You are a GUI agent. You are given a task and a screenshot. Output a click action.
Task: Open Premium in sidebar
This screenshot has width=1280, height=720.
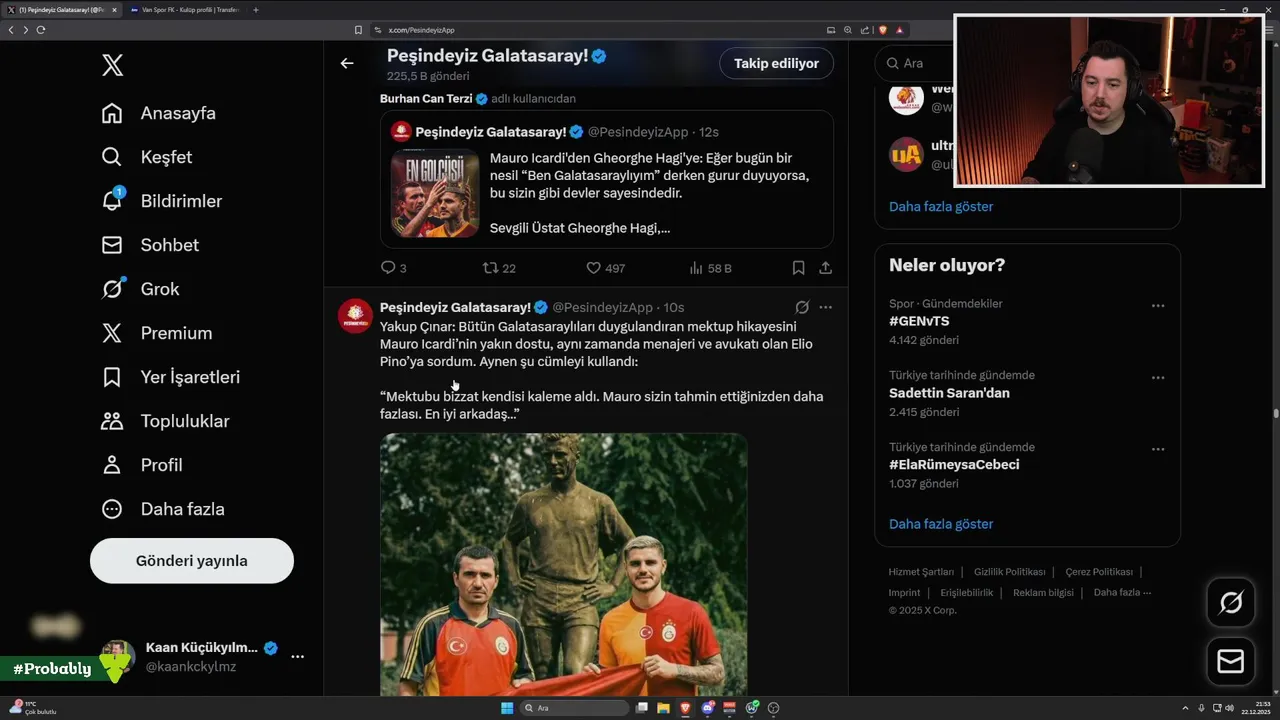157,333
